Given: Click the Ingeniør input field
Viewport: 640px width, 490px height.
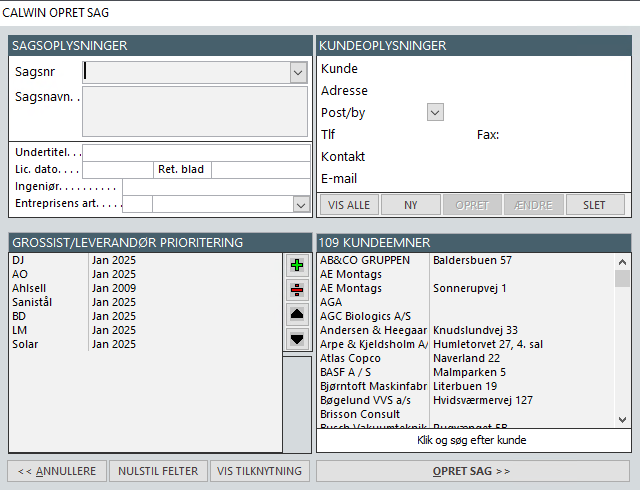Looking at the screenshot, I should pos(216,187).
